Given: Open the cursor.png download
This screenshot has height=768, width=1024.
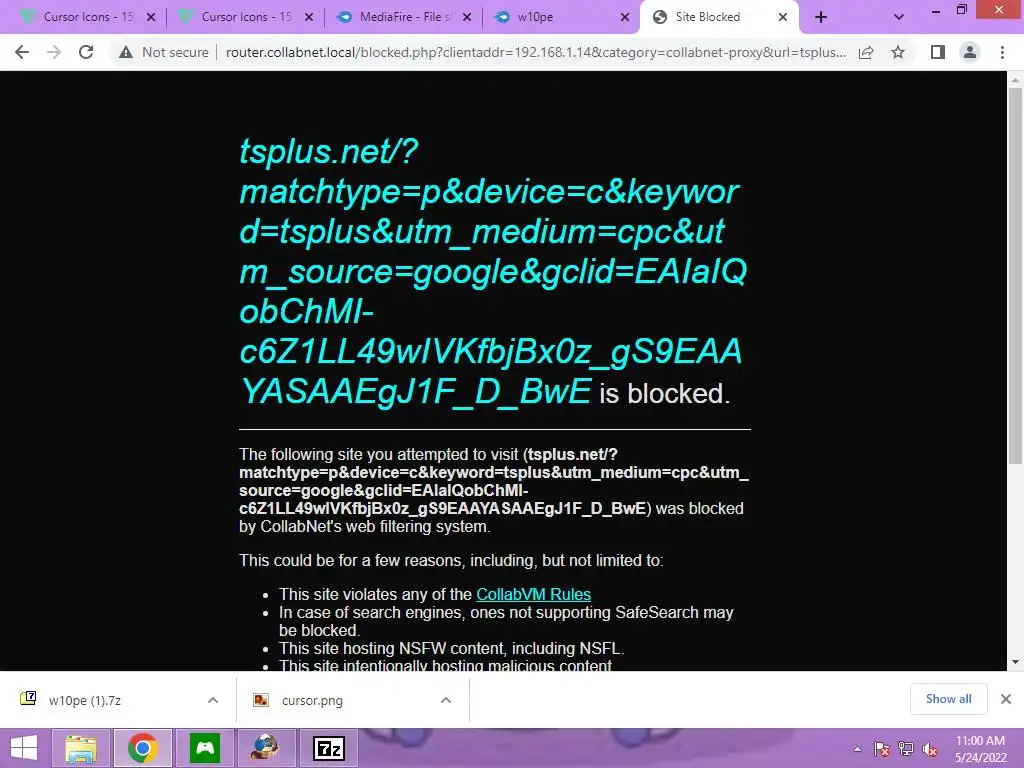Looking at the screenshot, I should coord(312,700).
